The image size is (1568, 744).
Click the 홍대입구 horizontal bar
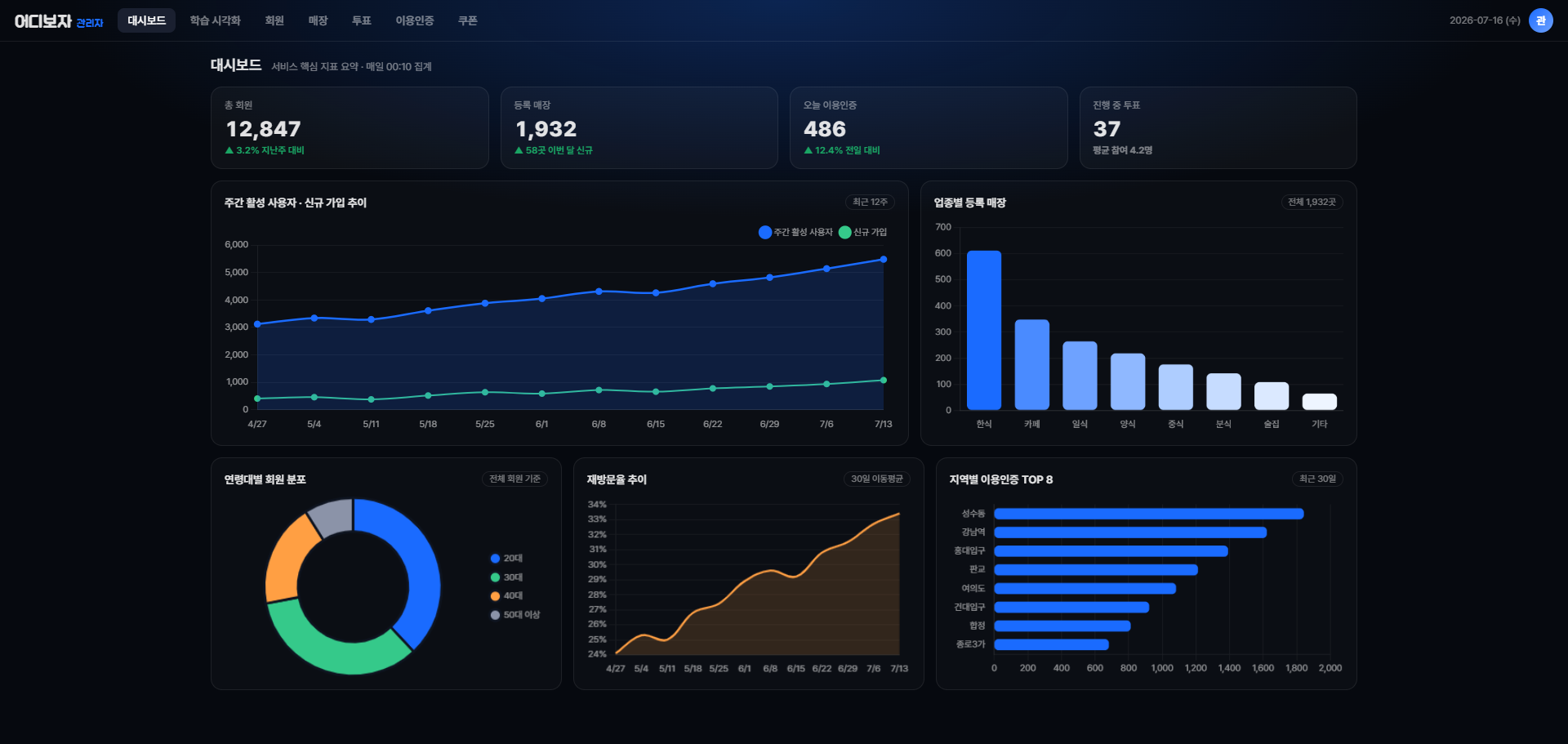point(1111,551)
